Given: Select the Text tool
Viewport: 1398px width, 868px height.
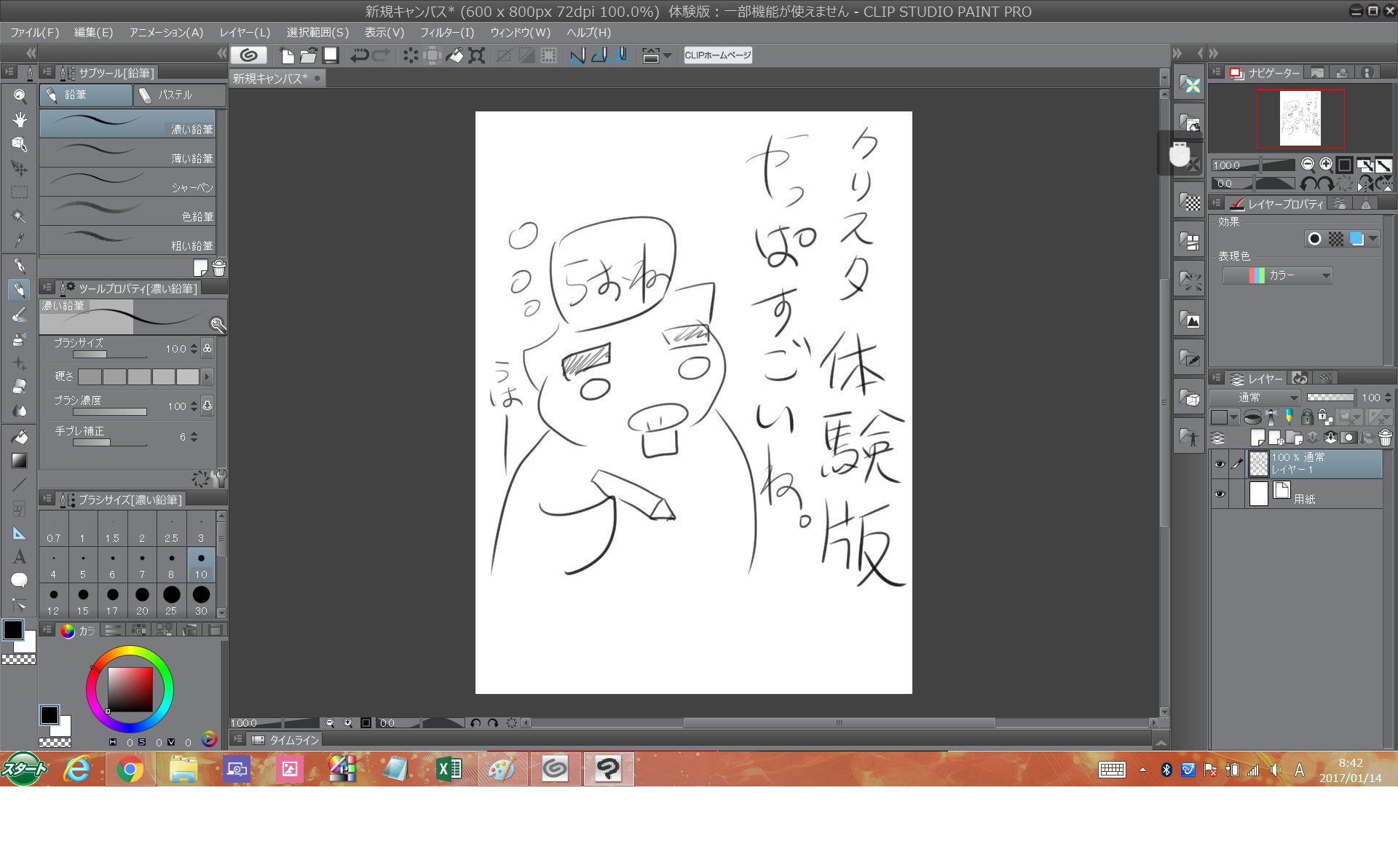Looking at the screenshot, I should pos(20,557).
